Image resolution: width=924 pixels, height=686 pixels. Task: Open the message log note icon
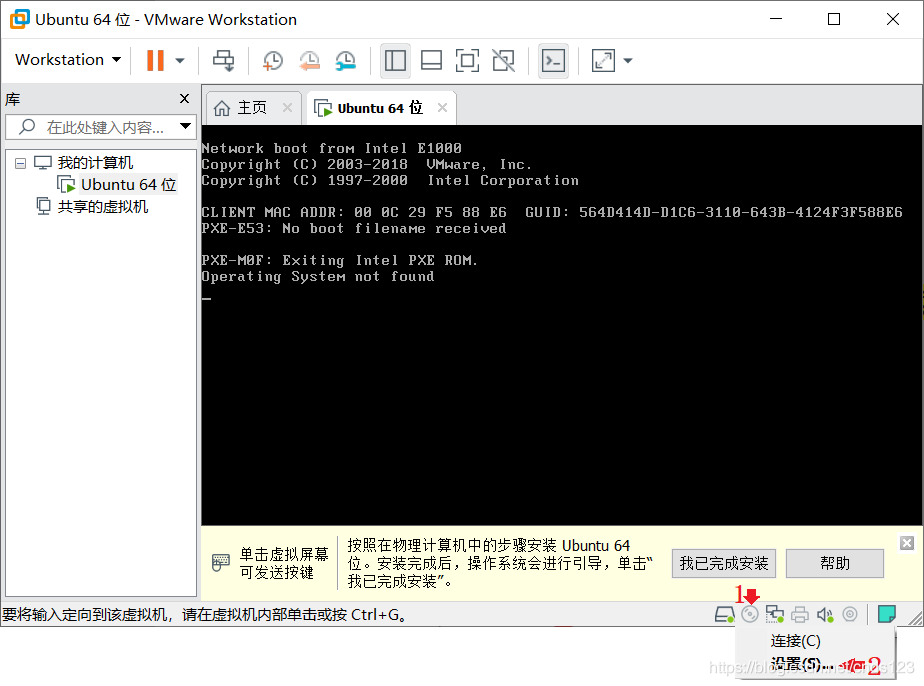coord(887,614)
